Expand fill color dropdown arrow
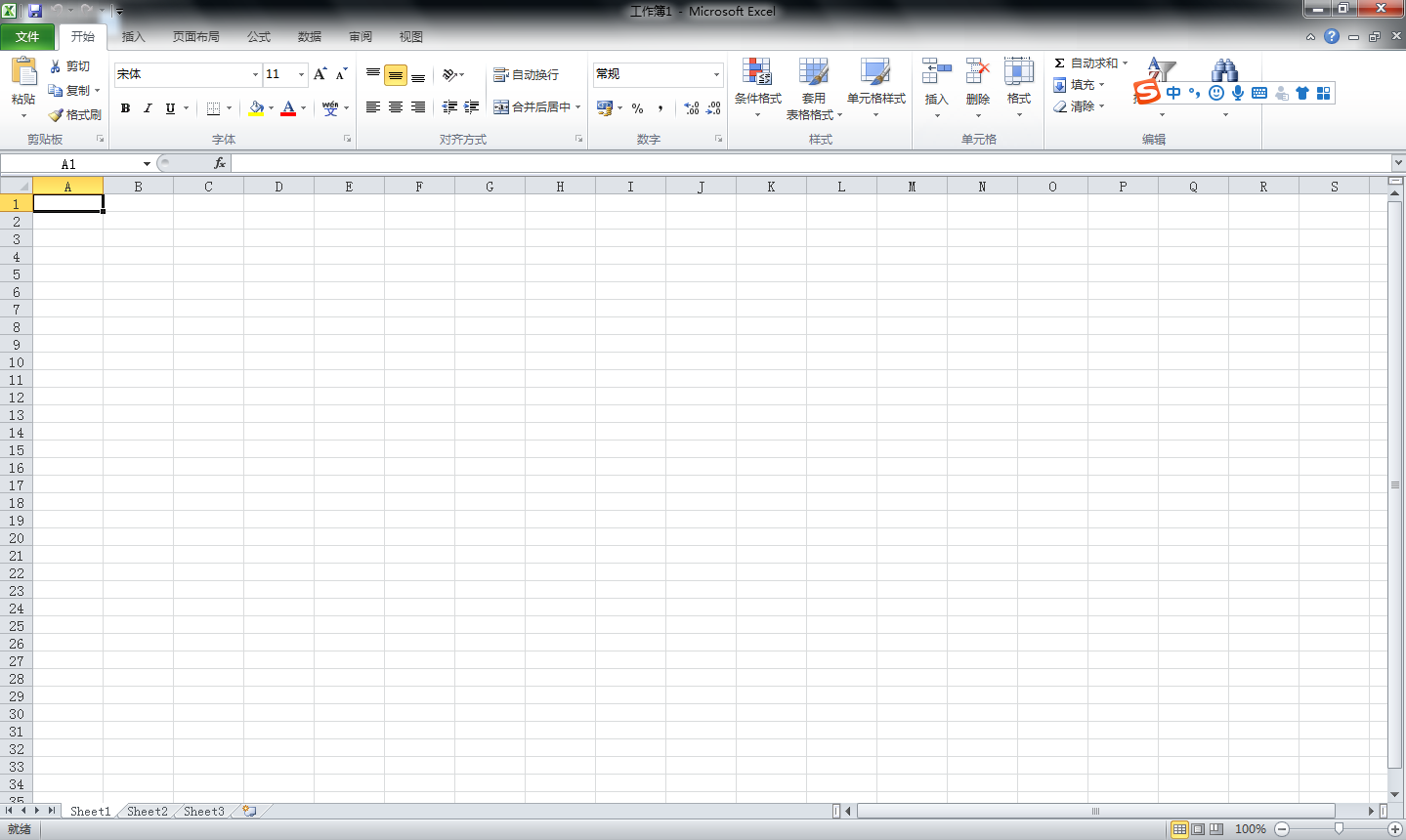Viewport: 1406px width, 840px height. pos(271,108)
